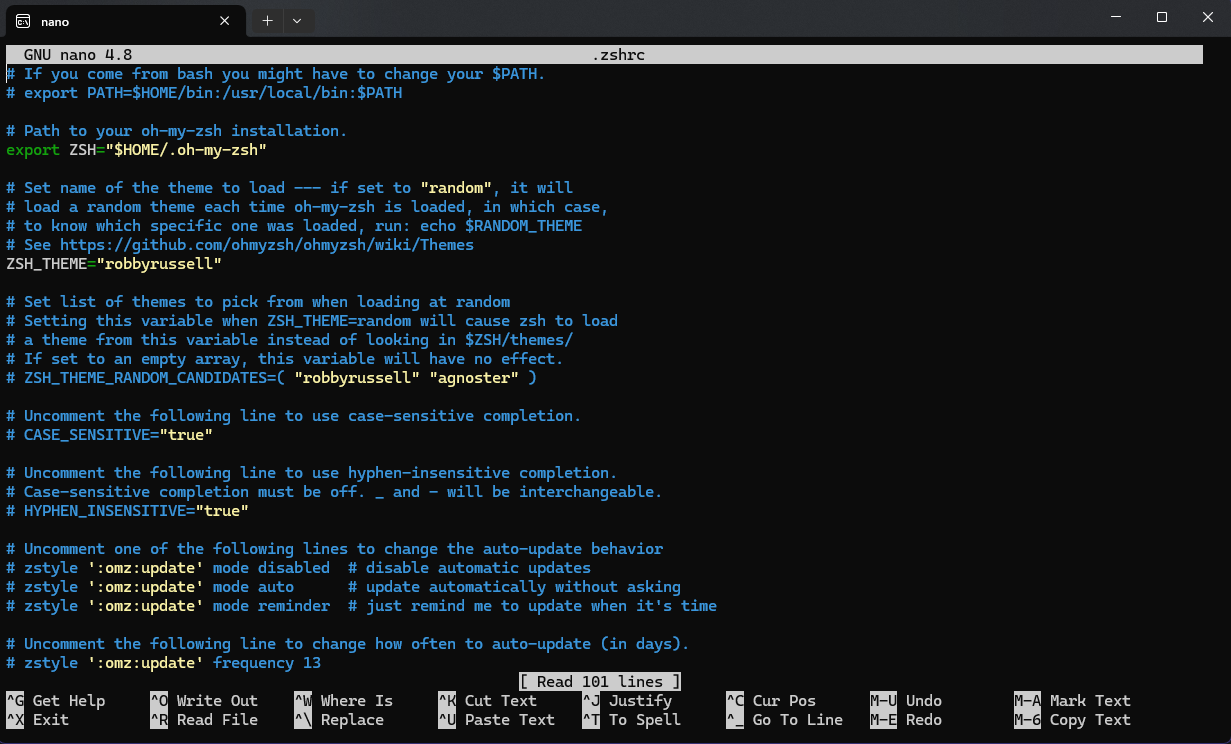Click the ohmyzsh wiki Themes URL line
This screenshot has height=744, width=1231.
(240, 245)
